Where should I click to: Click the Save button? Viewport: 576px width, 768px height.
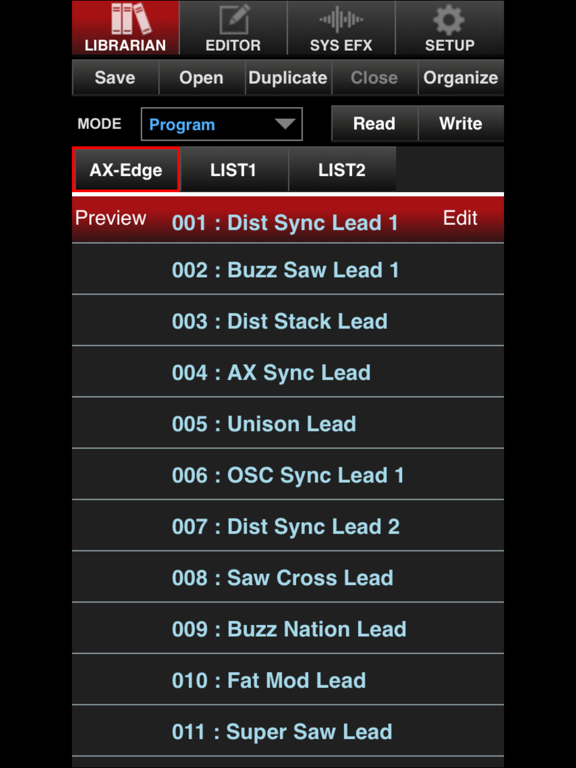(x=115, y=77)
